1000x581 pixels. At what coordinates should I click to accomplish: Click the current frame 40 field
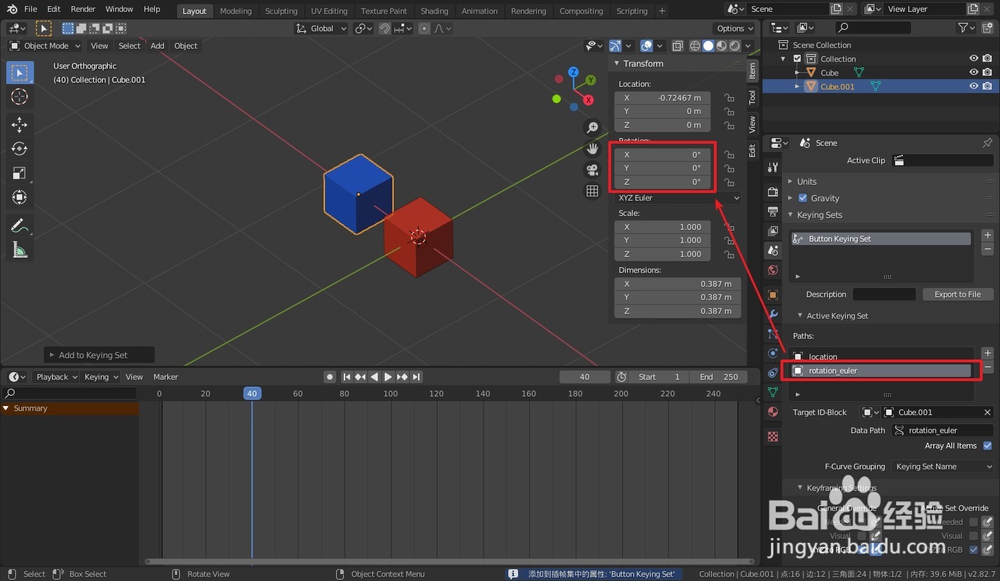pos(584,377)
